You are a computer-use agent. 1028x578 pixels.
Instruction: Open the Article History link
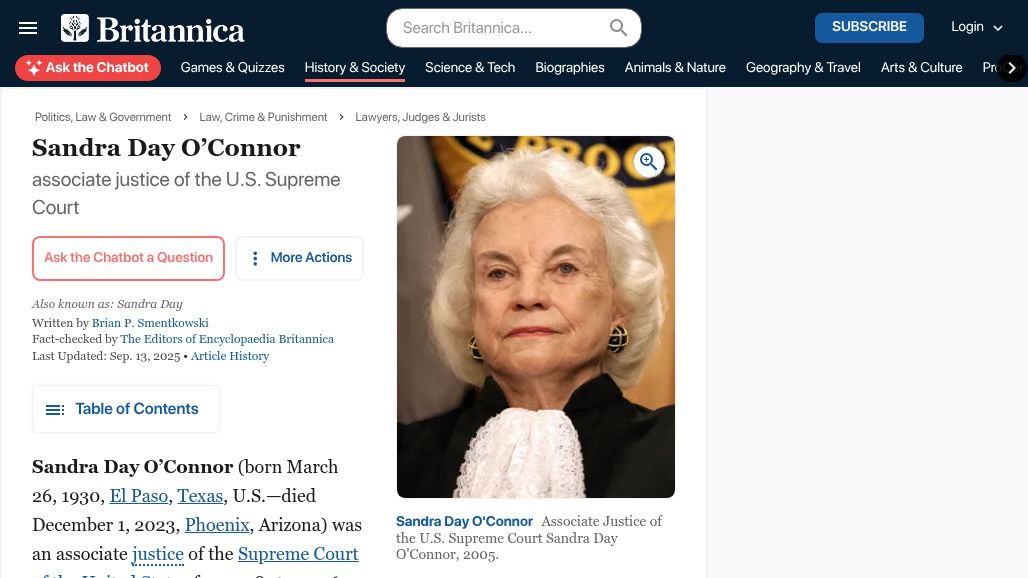pos(230,356)
